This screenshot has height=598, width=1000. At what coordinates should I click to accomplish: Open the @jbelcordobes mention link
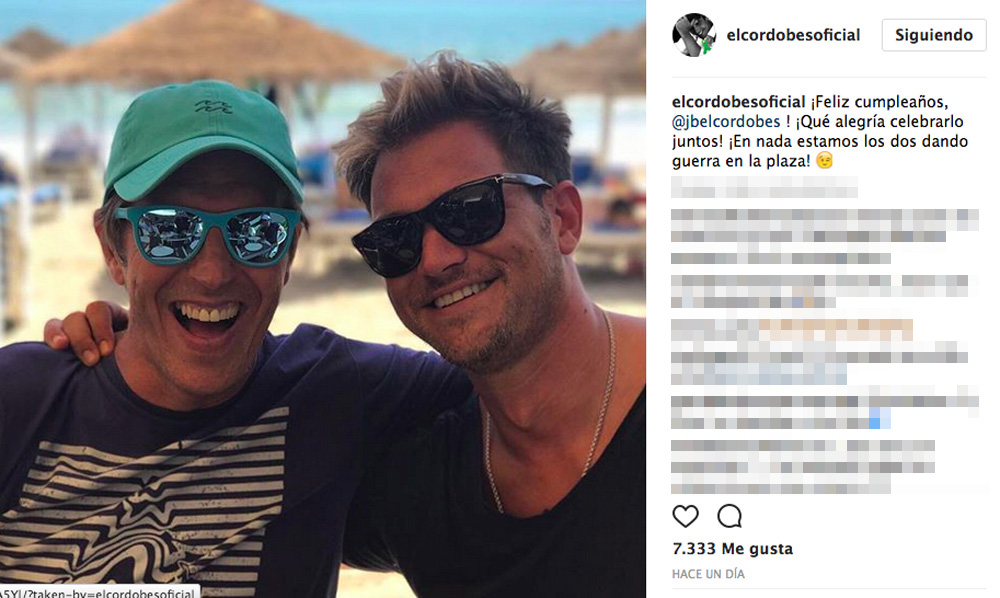point(726,122)
